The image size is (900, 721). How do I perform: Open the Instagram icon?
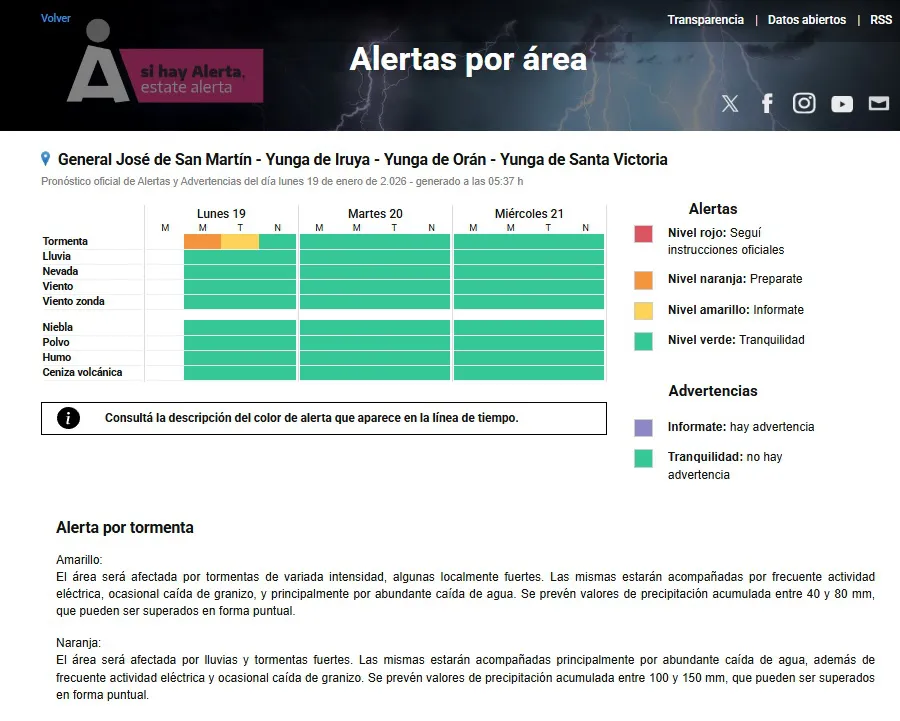click(804, 103)
